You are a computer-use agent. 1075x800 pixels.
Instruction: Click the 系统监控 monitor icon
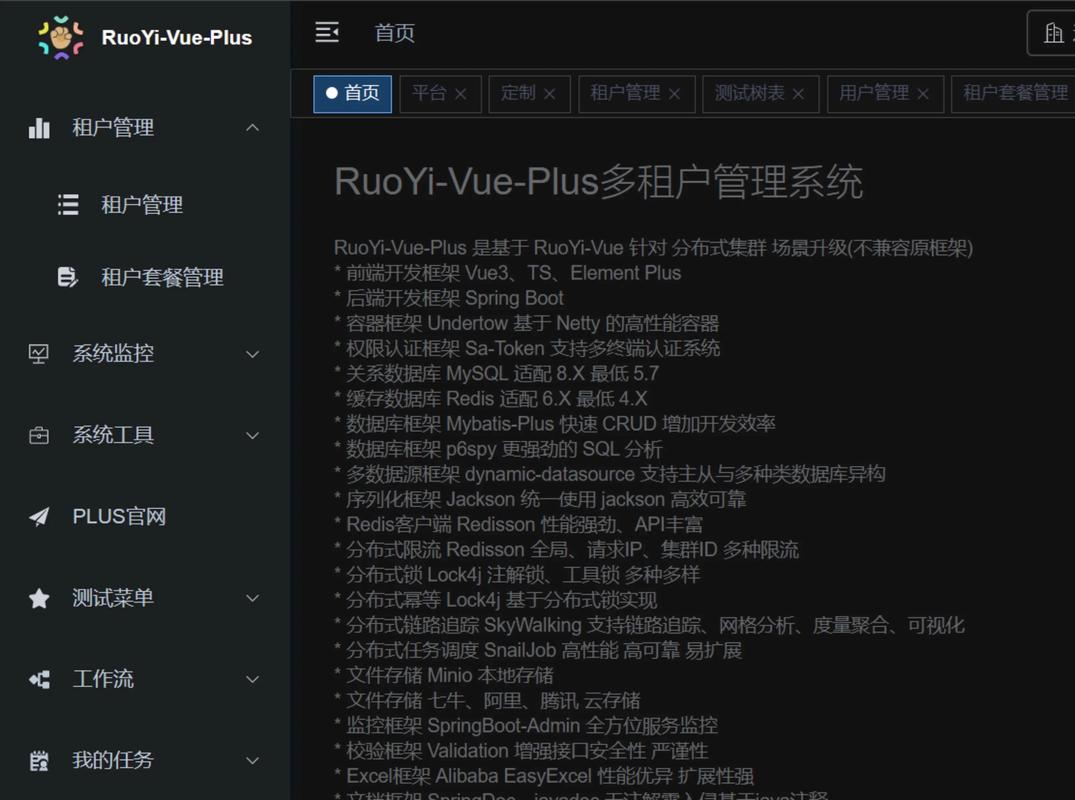point(39,354)
